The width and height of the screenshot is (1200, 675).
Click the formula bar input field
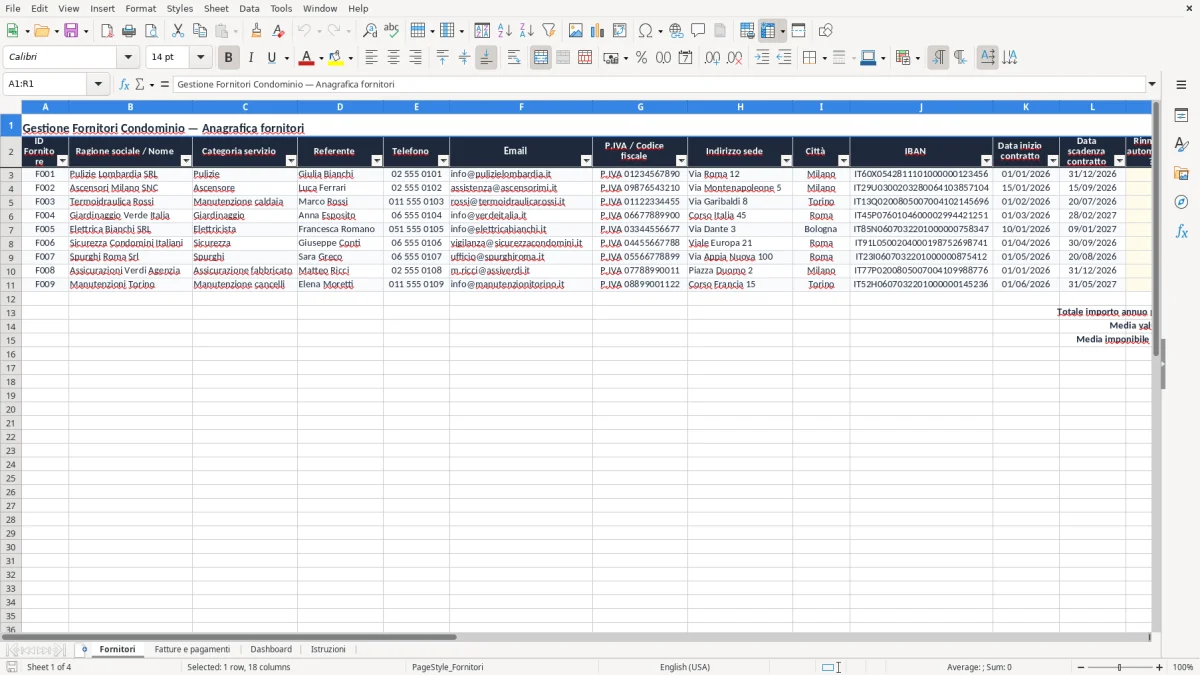(659, 85)
